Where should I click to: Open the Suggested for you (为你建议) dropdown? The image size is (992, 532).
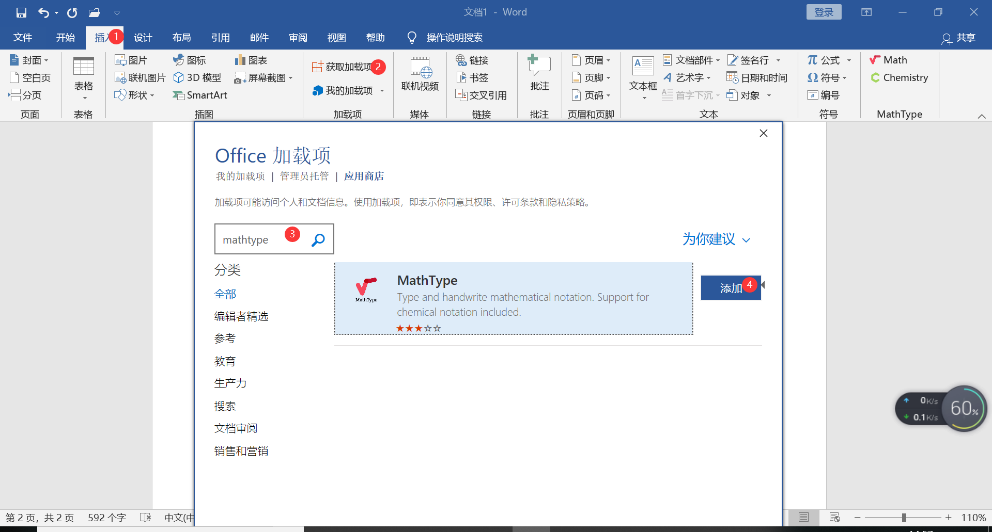(716, 239)
